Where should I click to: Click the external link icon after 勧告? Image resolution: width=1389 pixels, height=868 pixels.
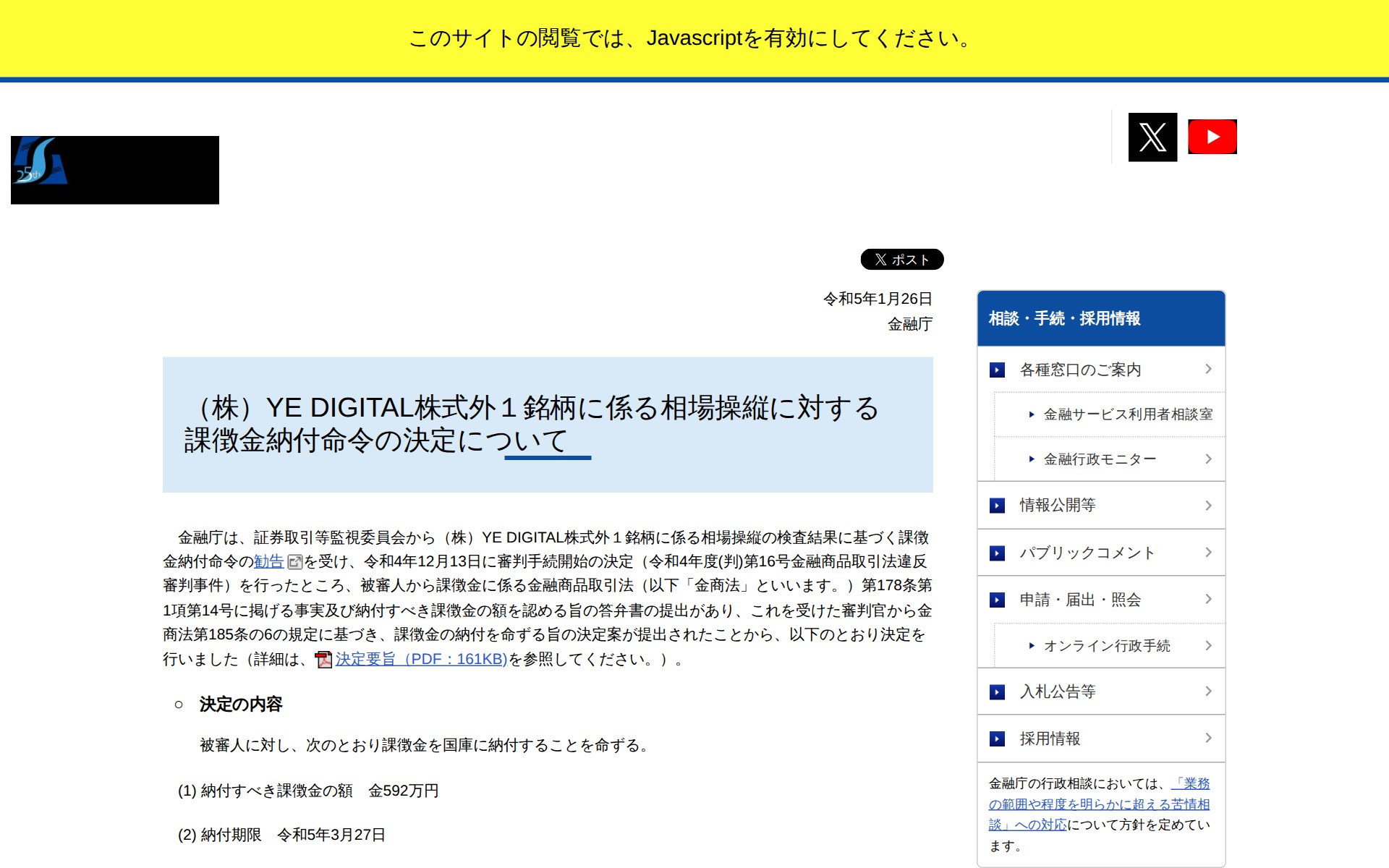point(294,562)
